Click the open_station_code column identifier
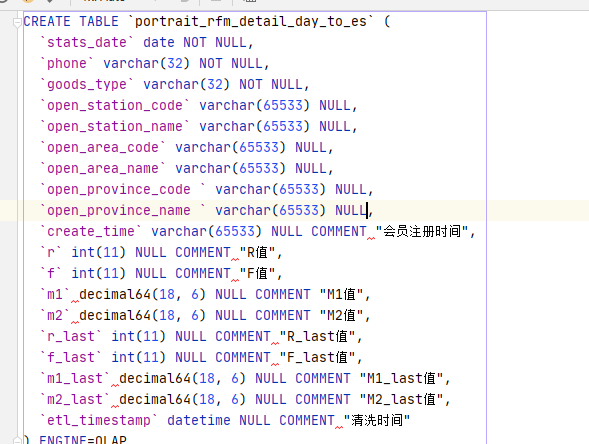Viewport: 589px width, 444px height. (x=115, y=106)
